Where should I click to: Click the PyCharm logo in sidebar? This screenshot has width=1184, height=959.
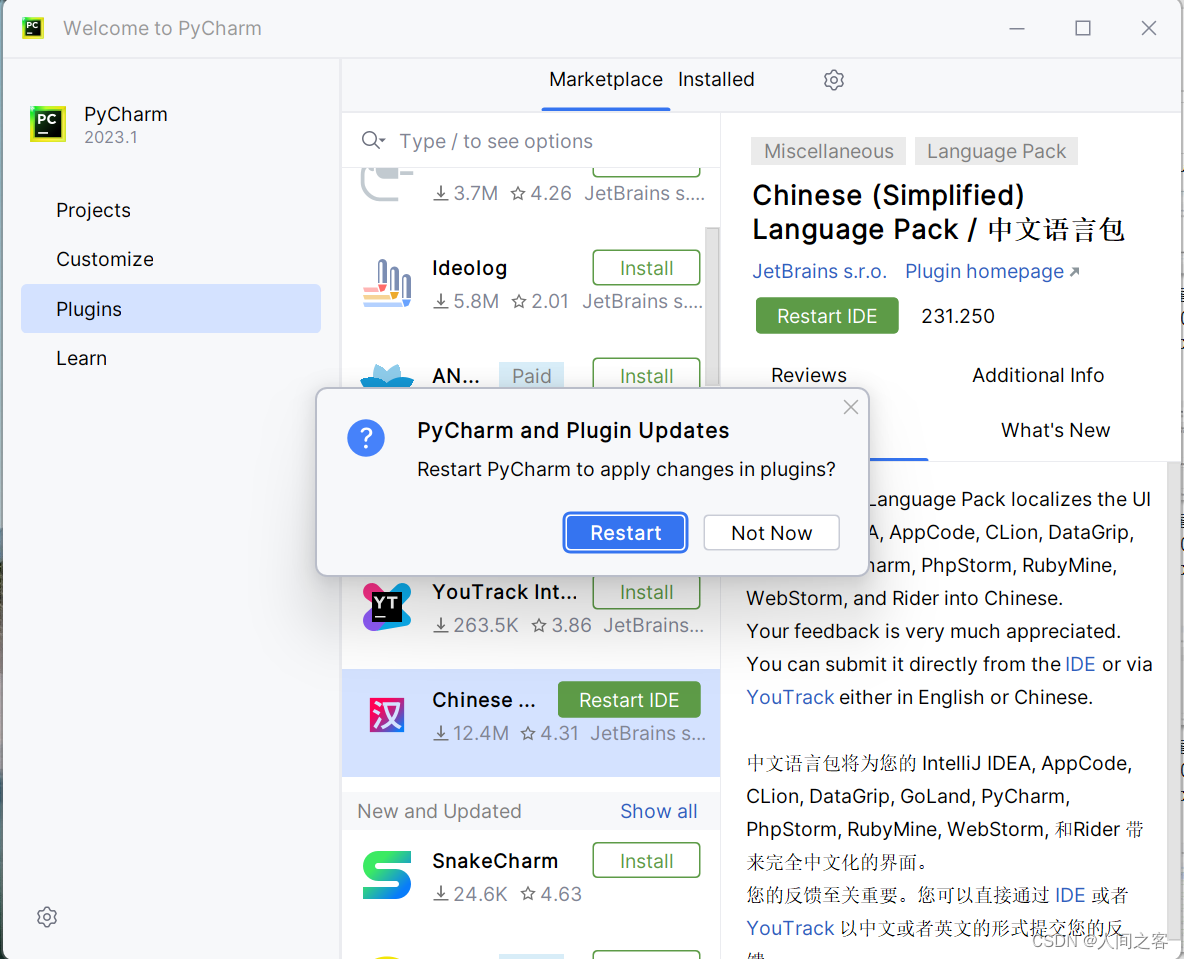click(48, 123)
